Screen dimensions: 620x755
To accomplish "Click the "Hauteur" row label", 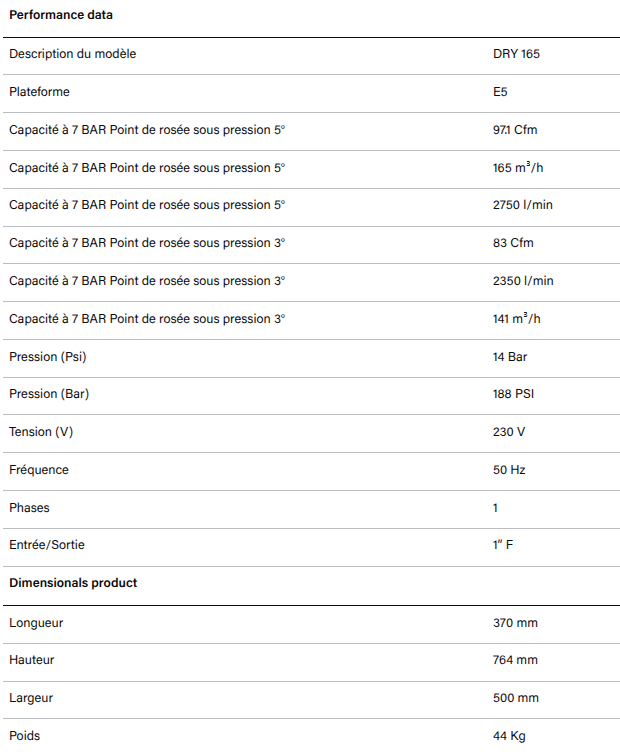I will click(x=32, y=660).
